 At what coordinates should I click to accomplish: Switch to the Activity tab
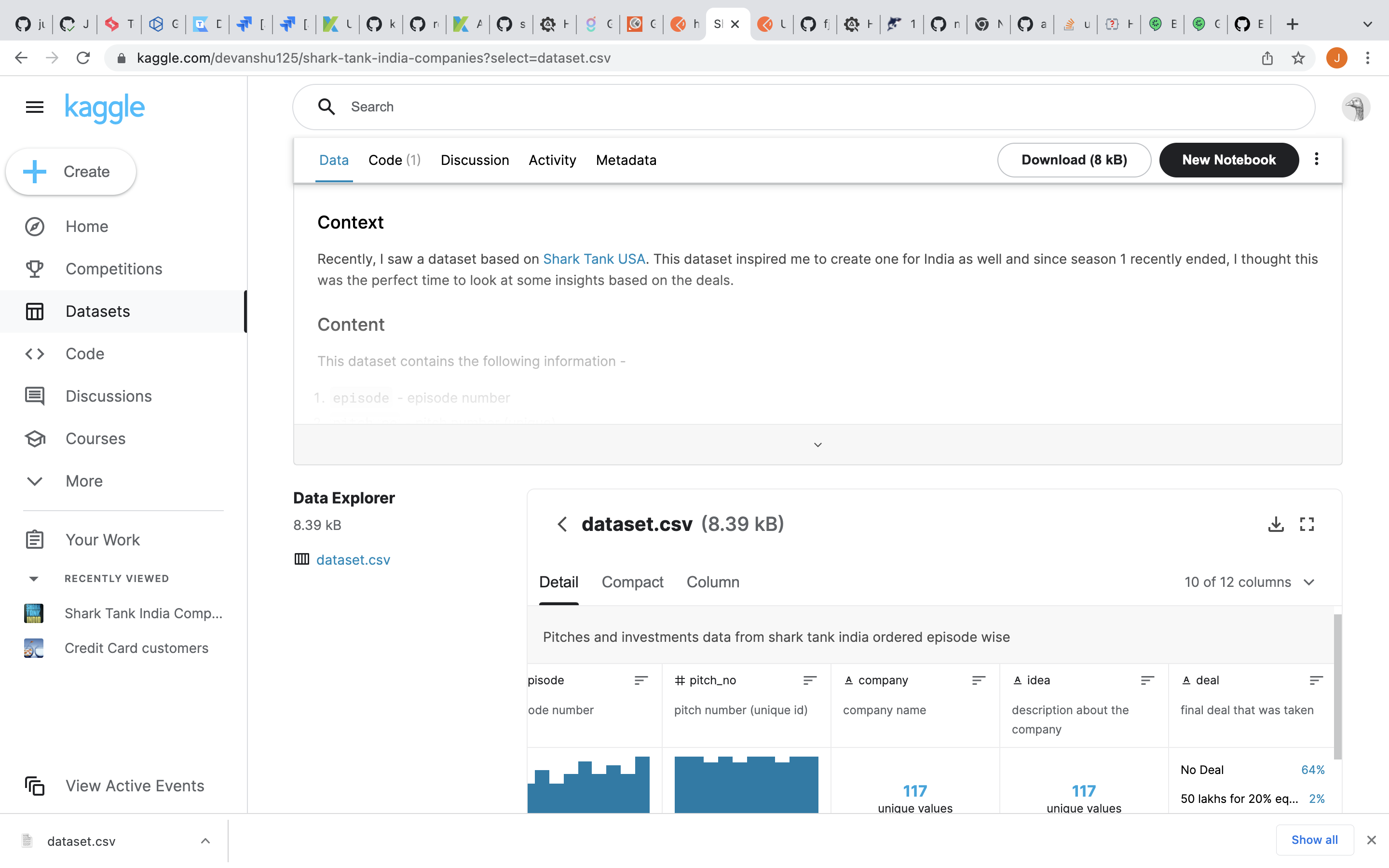pyautogui.click(x=552, y=160)
